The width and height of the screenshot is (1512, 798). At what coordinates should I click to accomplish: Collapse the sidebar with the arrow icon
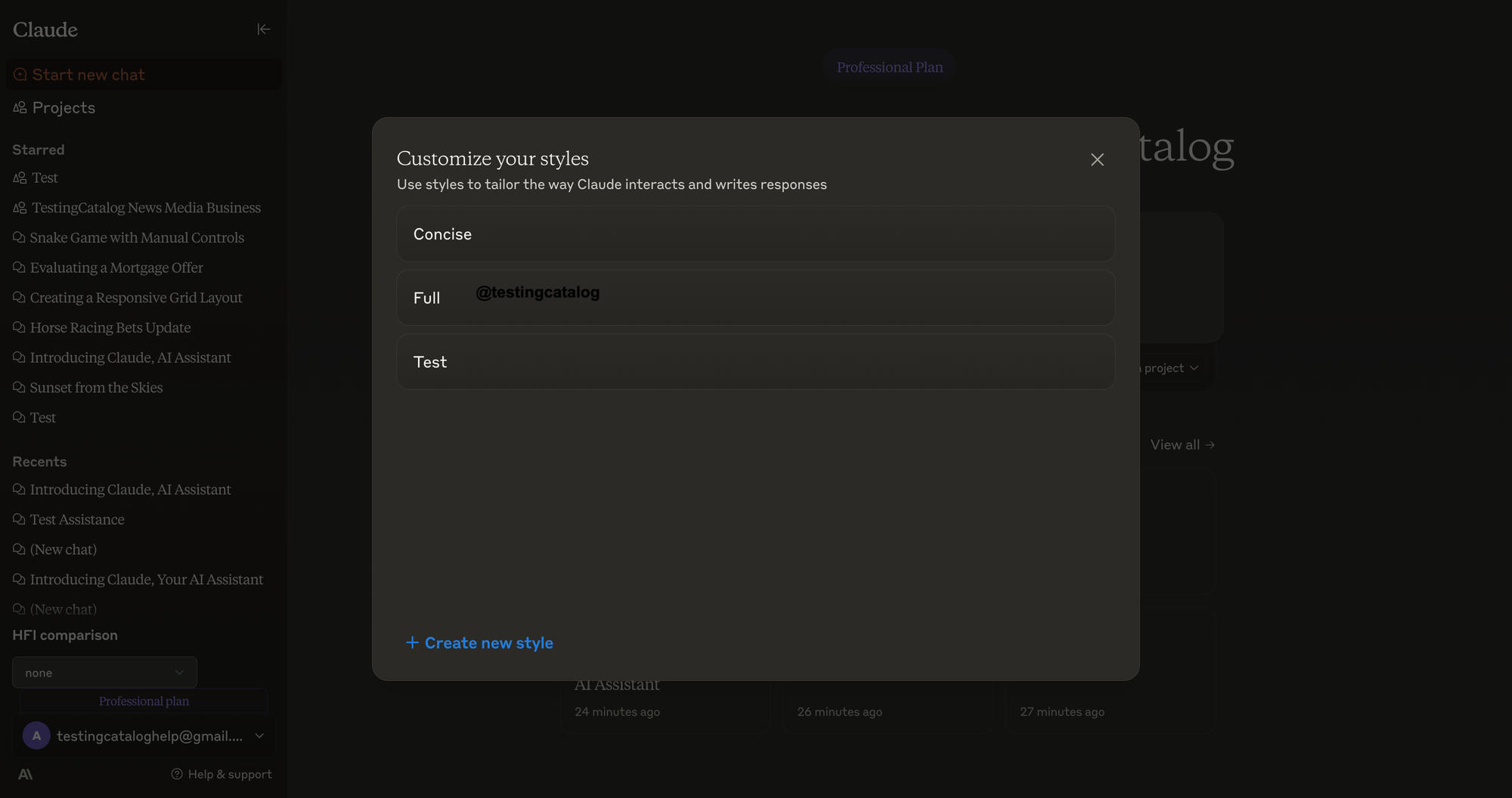click(263, 29)
